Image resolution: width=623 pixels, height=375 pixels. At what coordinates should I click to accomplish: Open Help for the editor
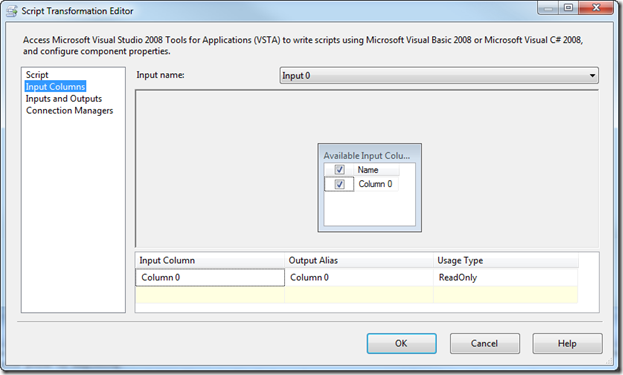point(567,343)
